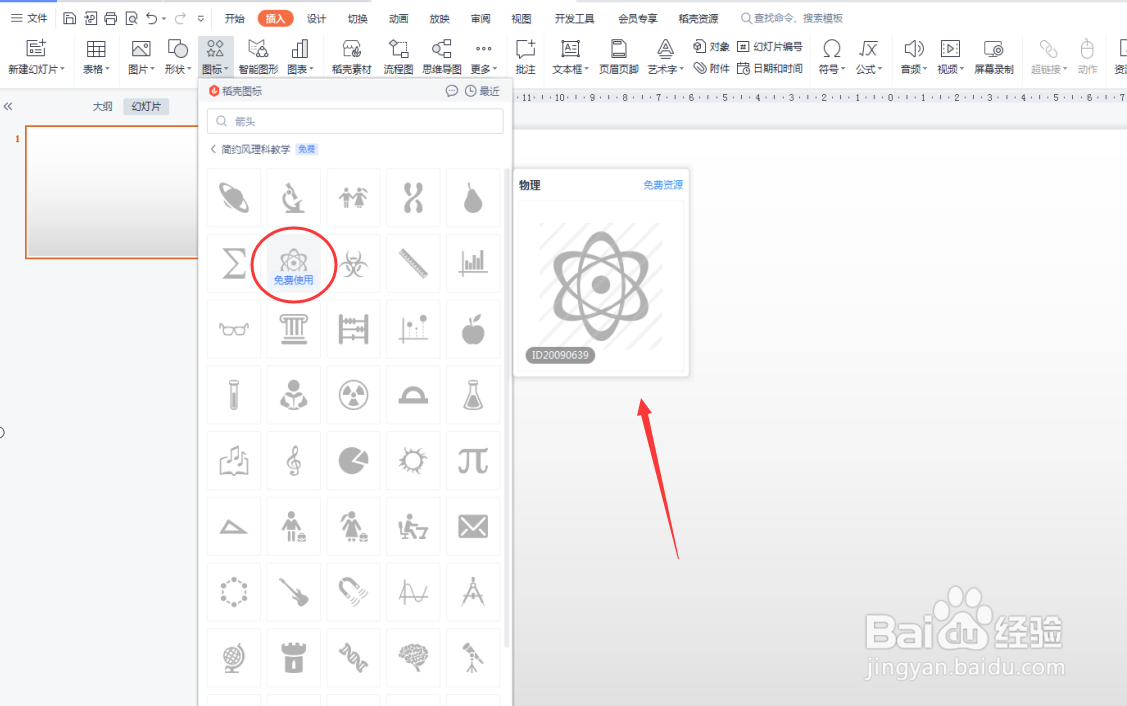Insert the conical flask icon
The height and width of the screenshot is (706, 1127).
[472, 395]
